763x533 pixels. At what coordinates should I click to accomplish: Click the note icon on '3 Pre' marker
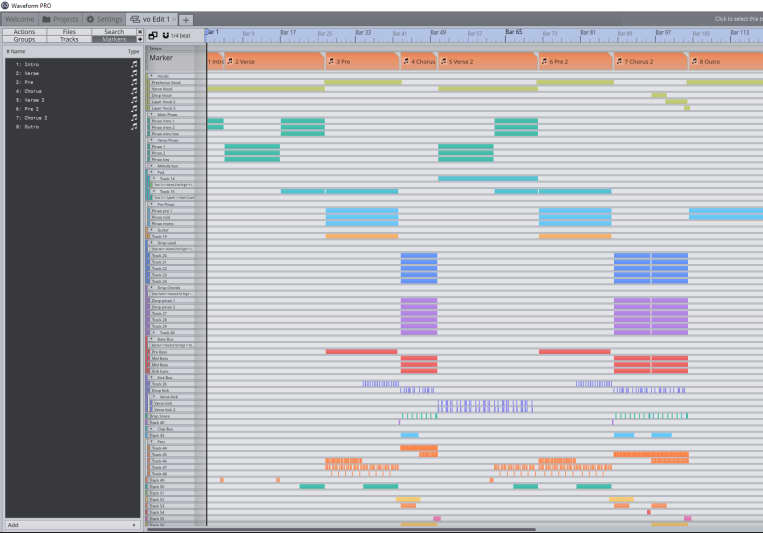pos(331,61)
